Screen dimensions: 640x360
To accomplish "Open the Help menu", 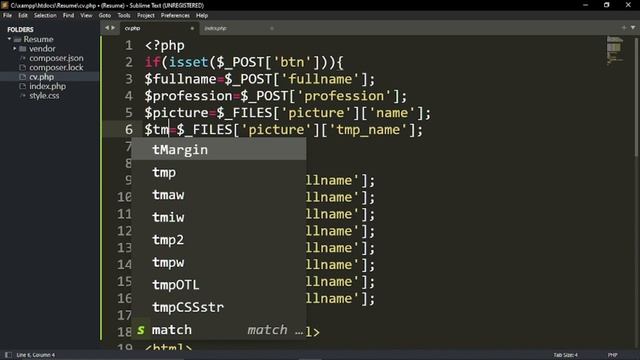I will [x=202, y=16].
